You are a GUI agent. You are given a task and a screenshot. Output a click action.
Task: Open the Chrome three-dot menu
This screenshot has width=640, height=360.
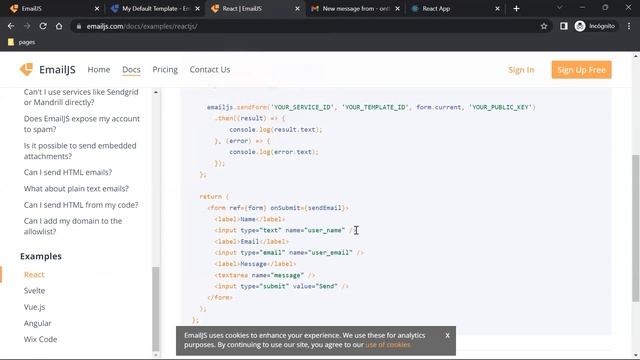pos(629,26)
